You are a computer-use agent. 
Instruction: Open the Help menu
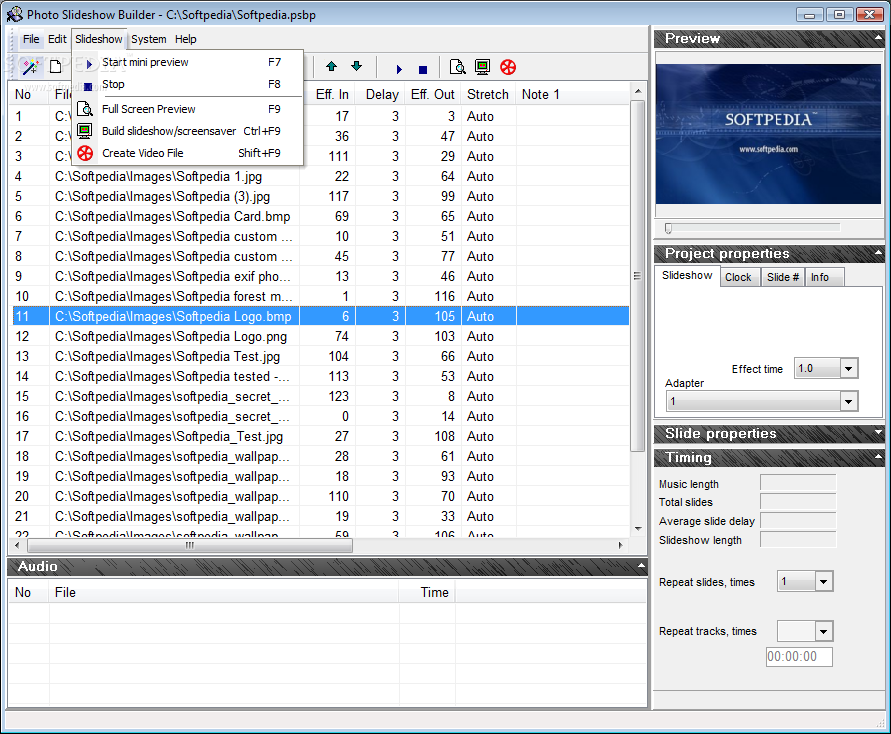(x=185, y=39)
